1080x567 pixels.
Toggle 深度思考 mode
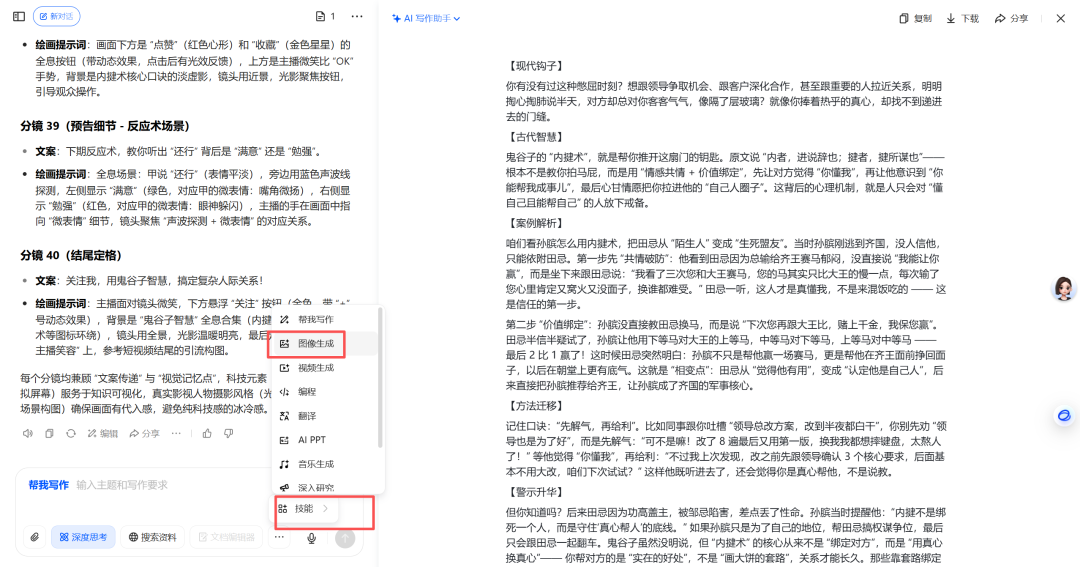(83, 537)
